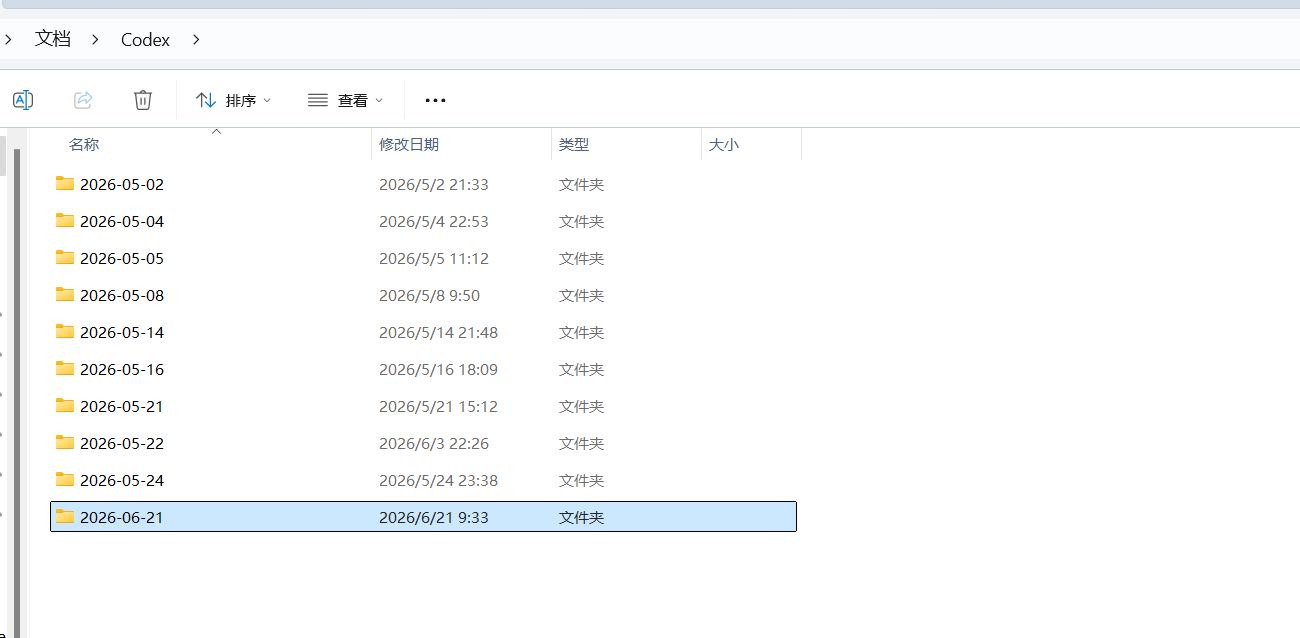
Task: Select folder name 2026-05-04
Action: point(122,222)
